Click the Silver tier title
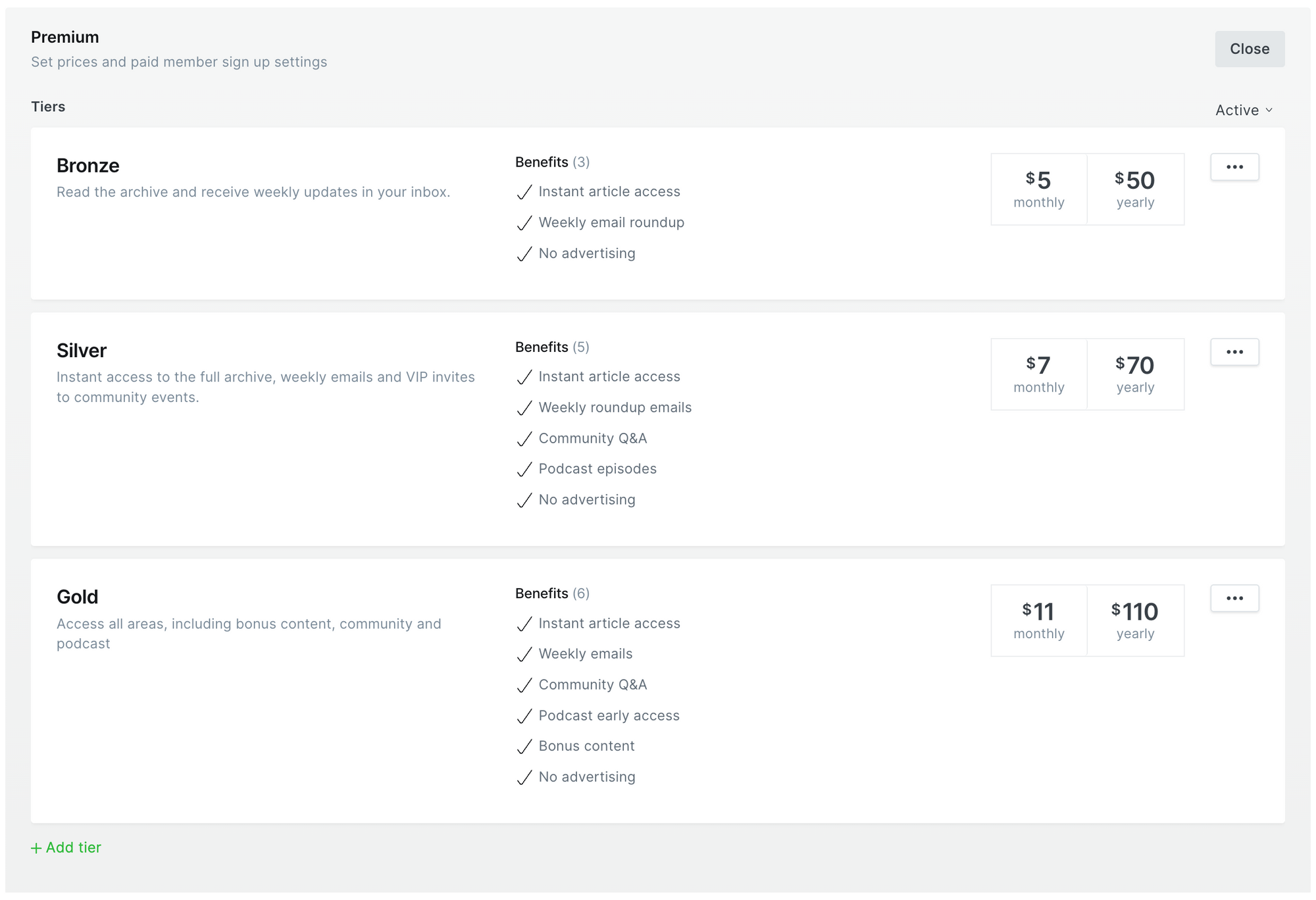 (82, 351)
